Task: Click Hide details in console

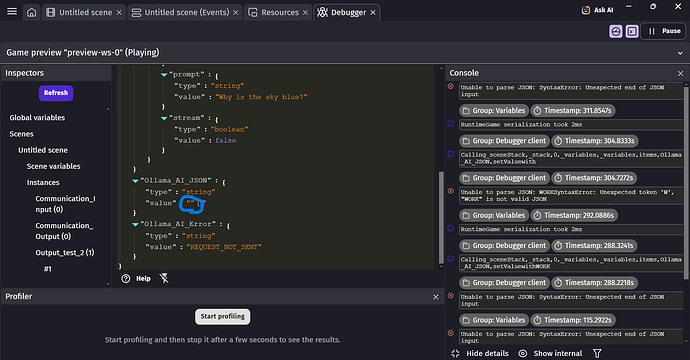Action: click(480, 353)
